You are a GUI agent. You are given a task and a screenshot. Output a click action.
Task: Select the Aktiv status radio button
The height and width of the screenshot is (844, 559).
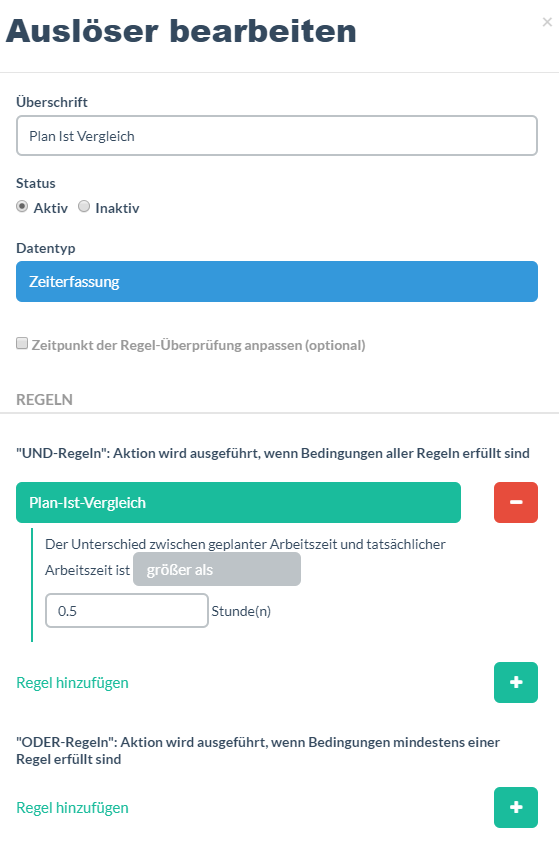(x=22, y=206)
